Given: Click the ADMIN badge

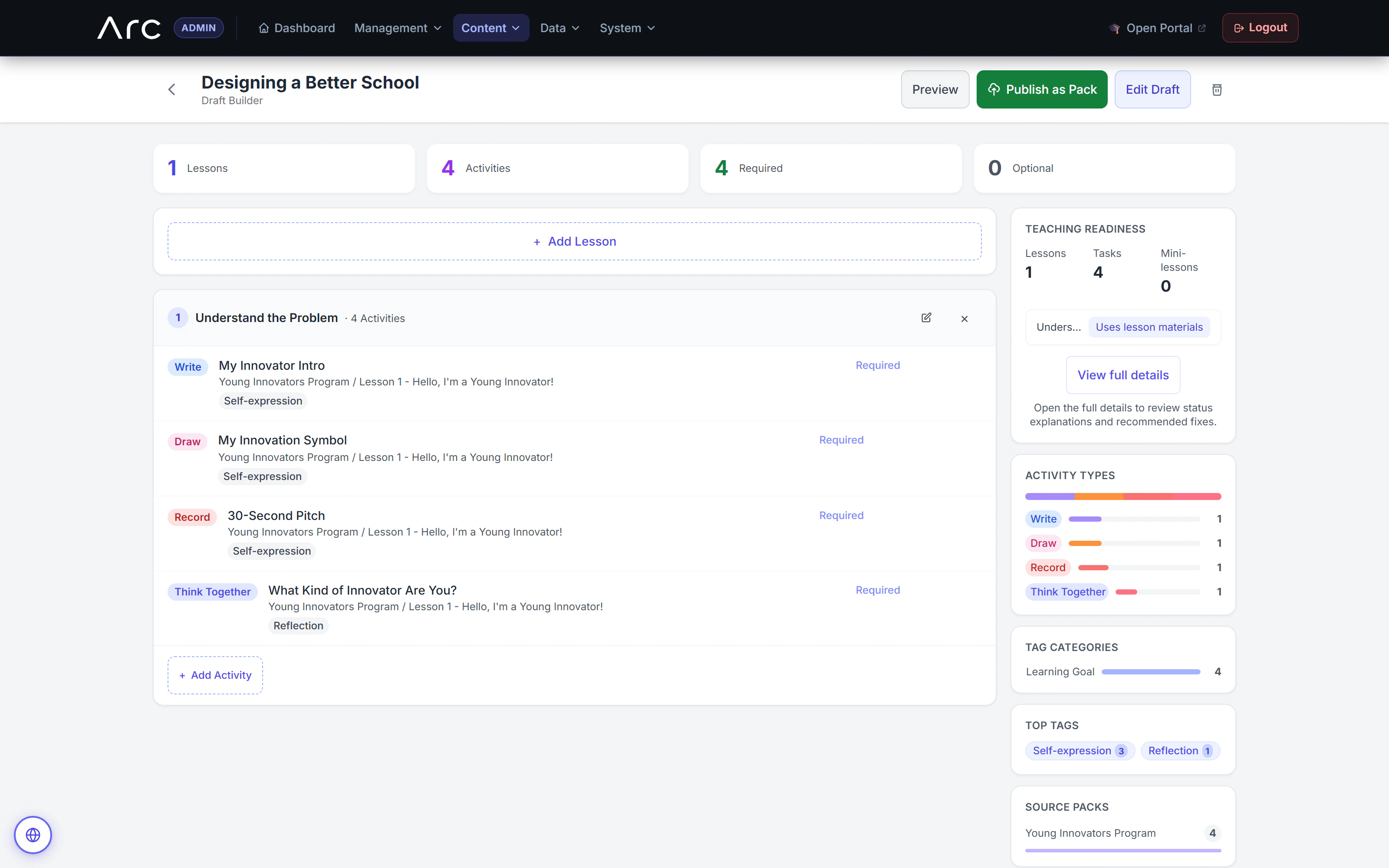Looking at the screenshot, I should click(199, 27).
